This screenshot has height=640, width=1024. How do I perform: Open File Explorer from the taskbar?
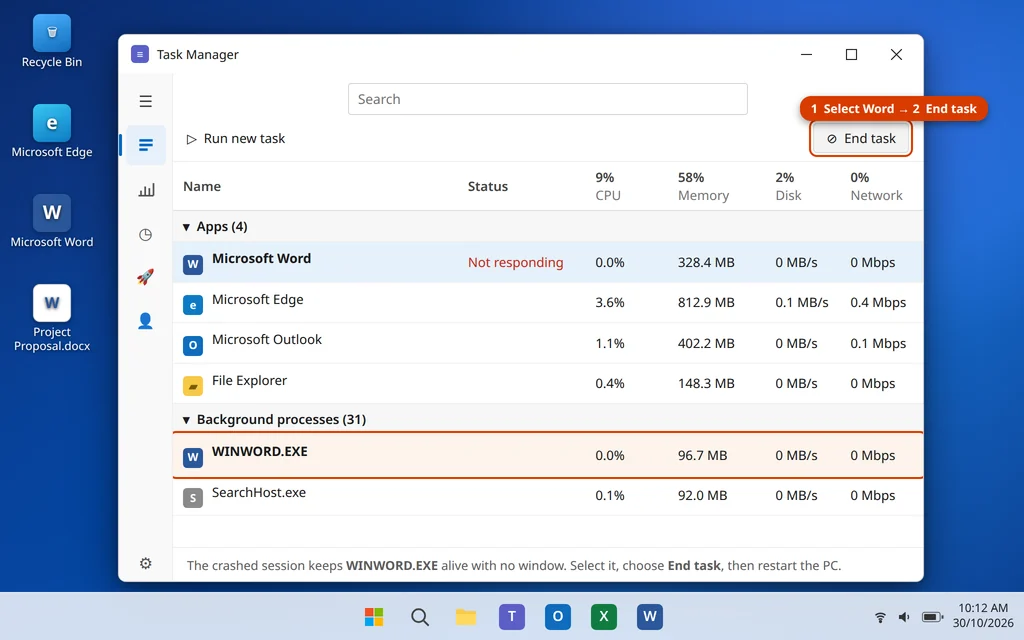pyautogui.click(x=466, y=616)
